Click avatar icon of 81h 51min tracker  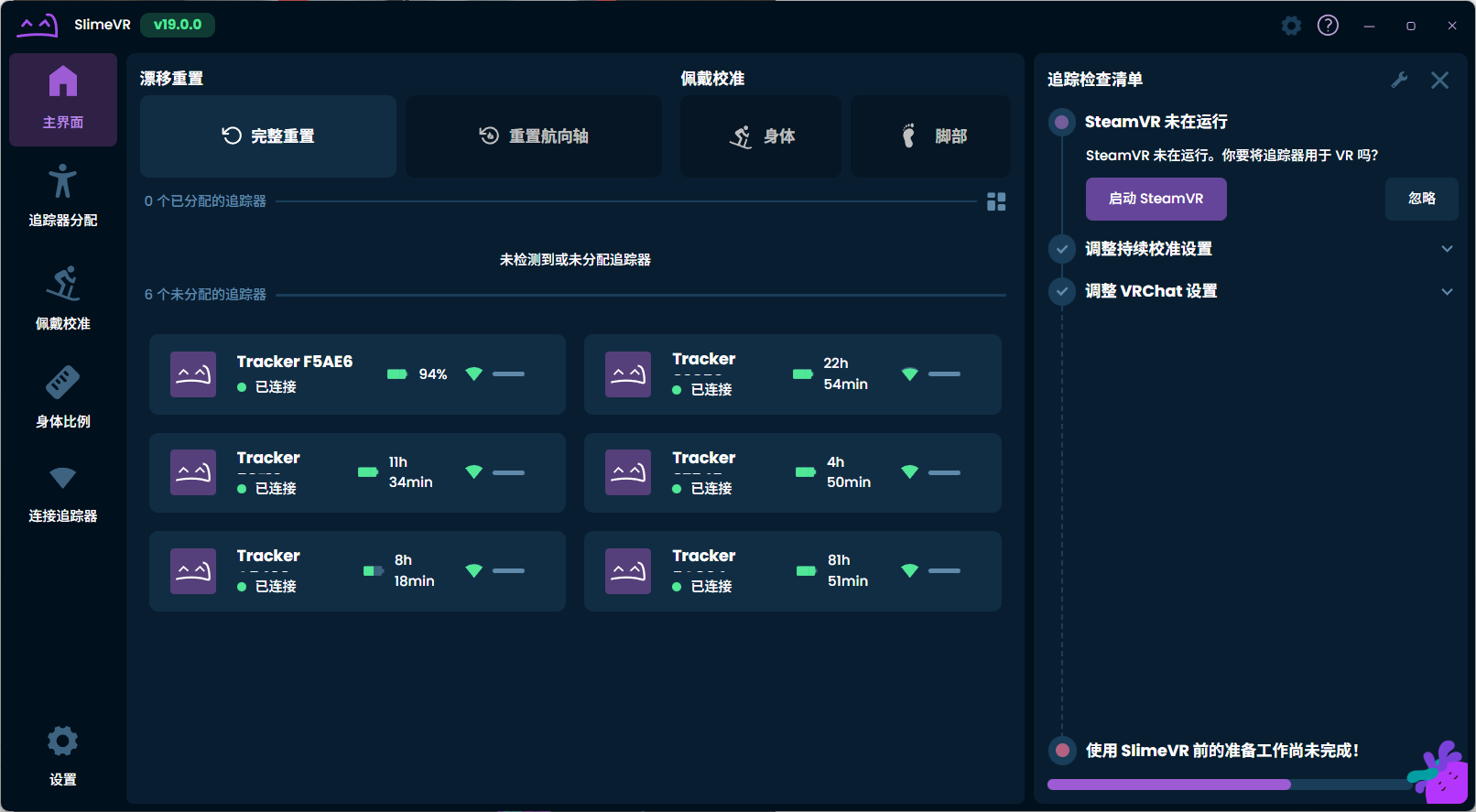[628, 570]
